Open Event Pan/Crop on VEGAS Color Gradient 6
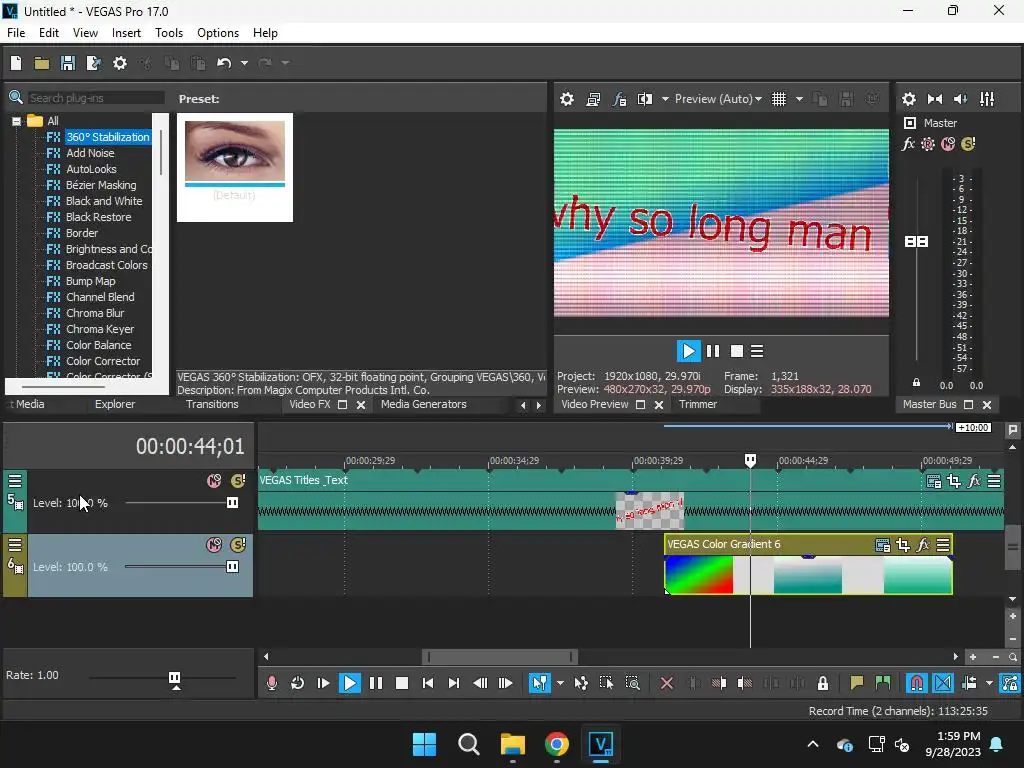Screen dimensions: 1024x768 (903, 545)
